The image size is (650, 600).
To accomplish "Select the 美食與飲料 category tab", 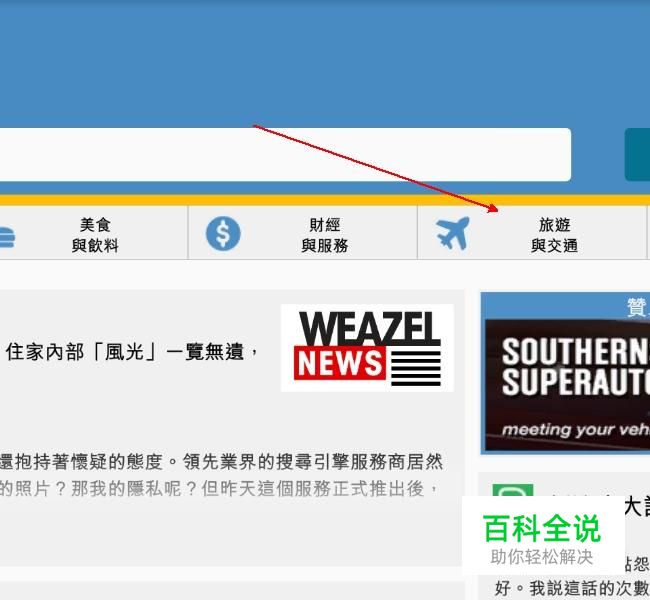I will pyautogui.click(x=93, y=233).
